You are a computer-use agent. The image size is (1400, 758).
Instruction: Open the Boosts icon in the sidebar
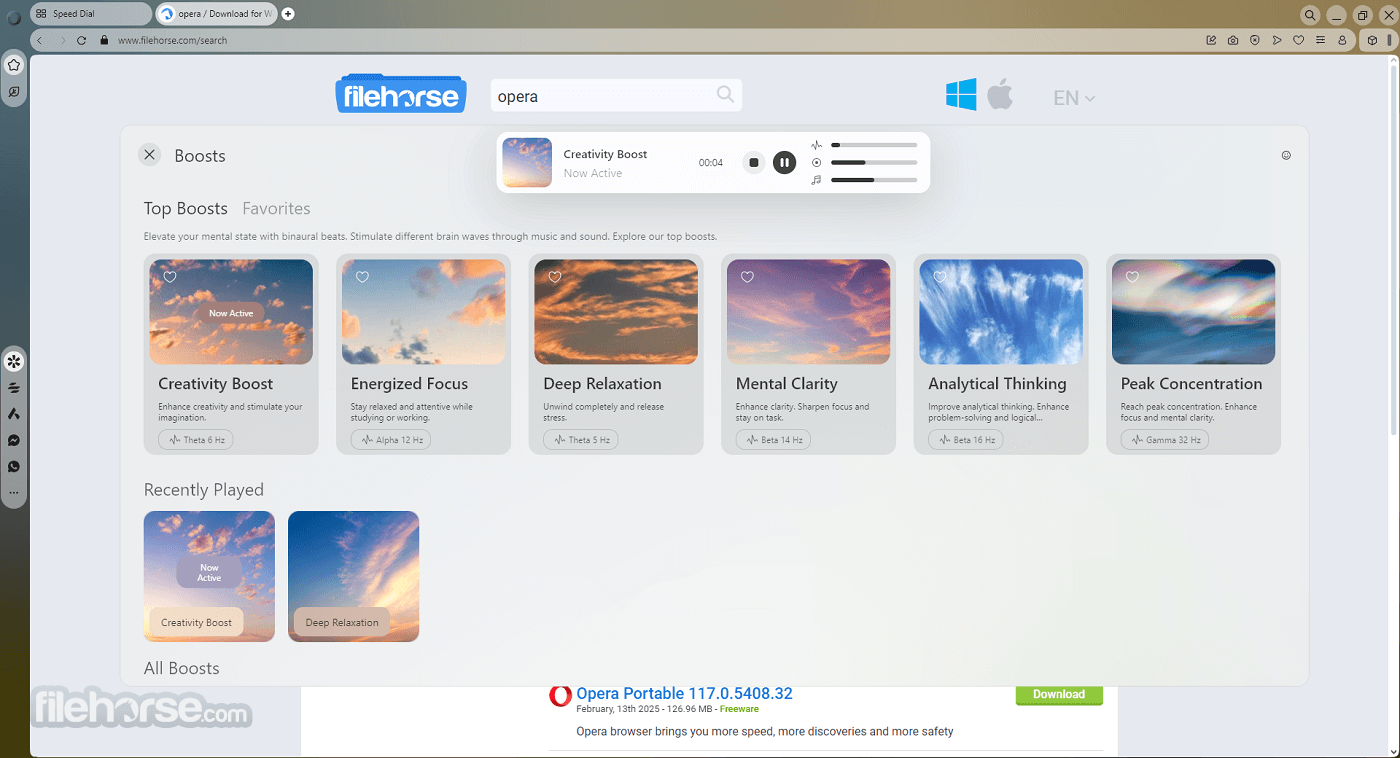(x=14, y=361)
